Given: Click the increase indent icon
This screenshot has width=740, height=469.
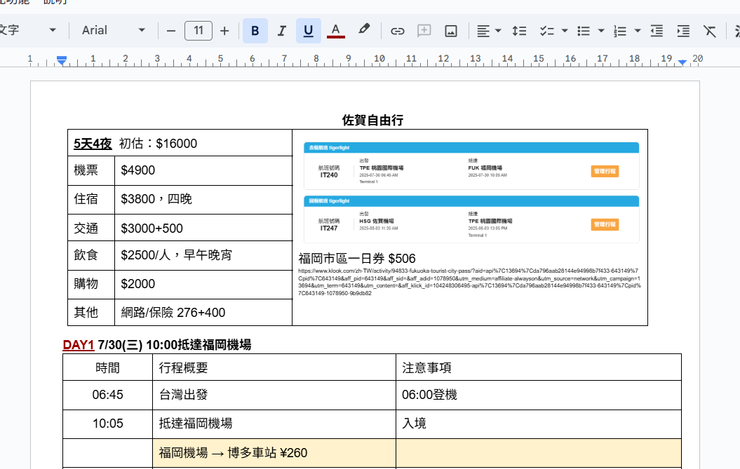Looking at the screenshot, I should pyautogui.click(x=683, y=31).
